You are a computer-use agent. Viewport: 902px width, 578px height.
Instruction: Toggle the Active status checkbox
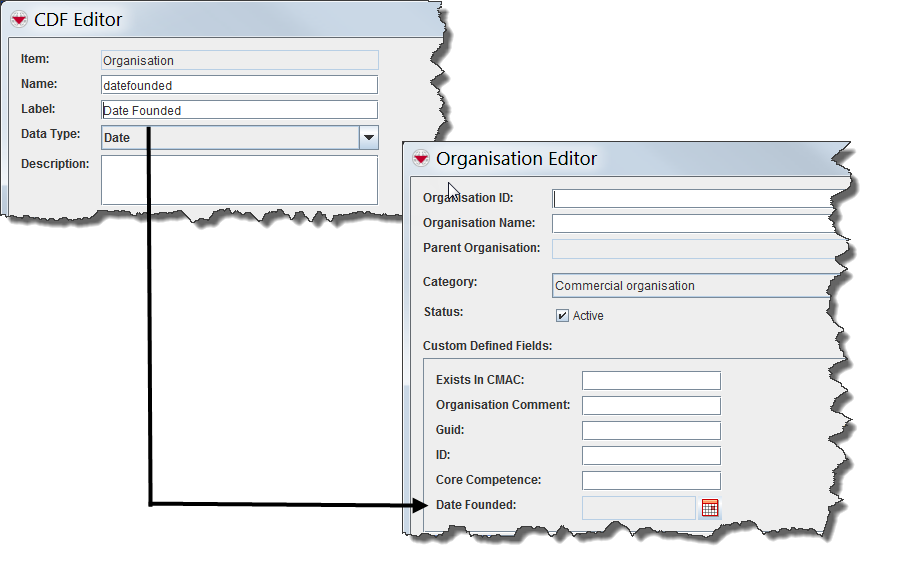tap(563, 316)
